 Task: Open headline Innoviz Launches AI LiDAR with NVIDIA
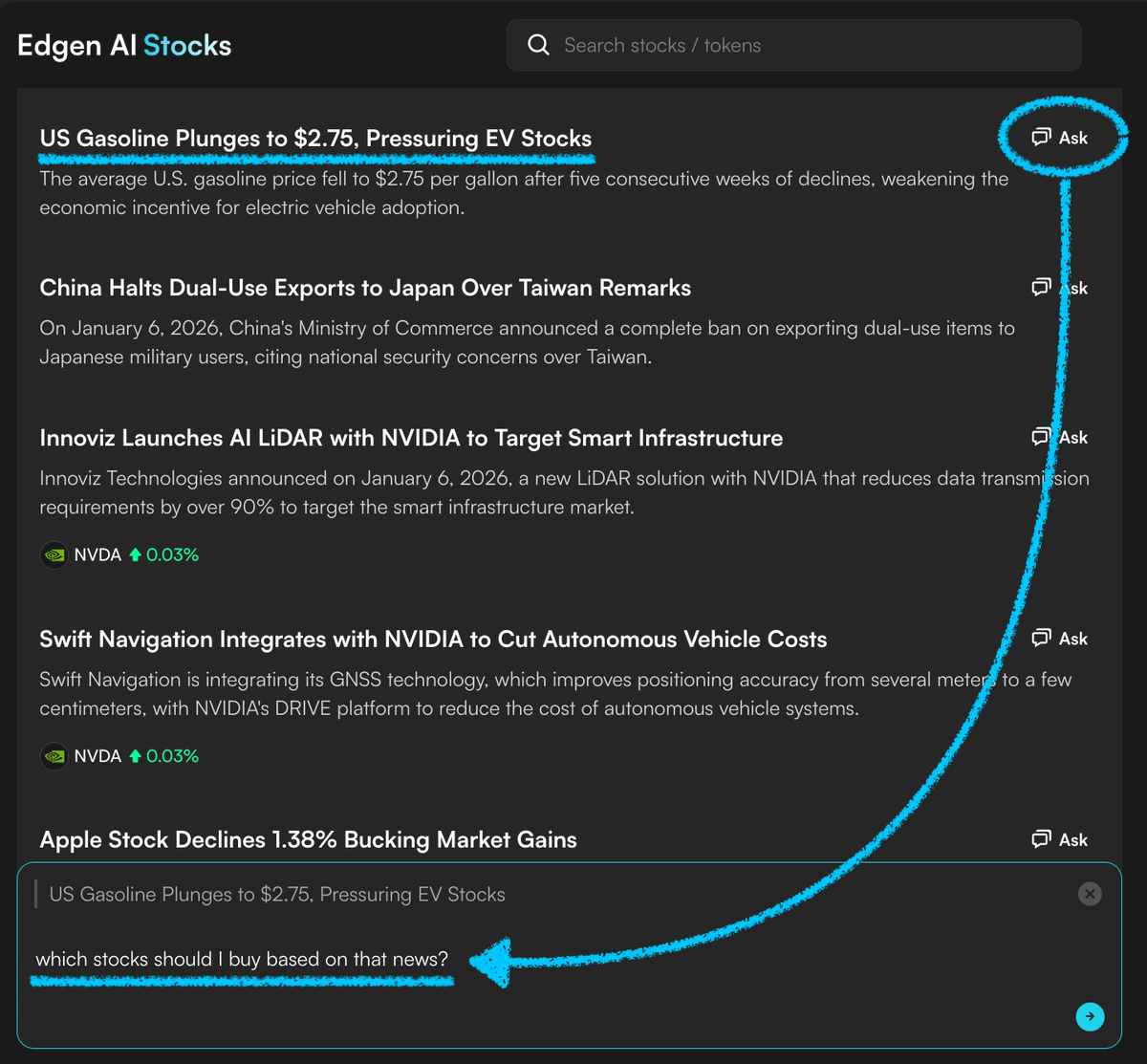coord(411,438)
